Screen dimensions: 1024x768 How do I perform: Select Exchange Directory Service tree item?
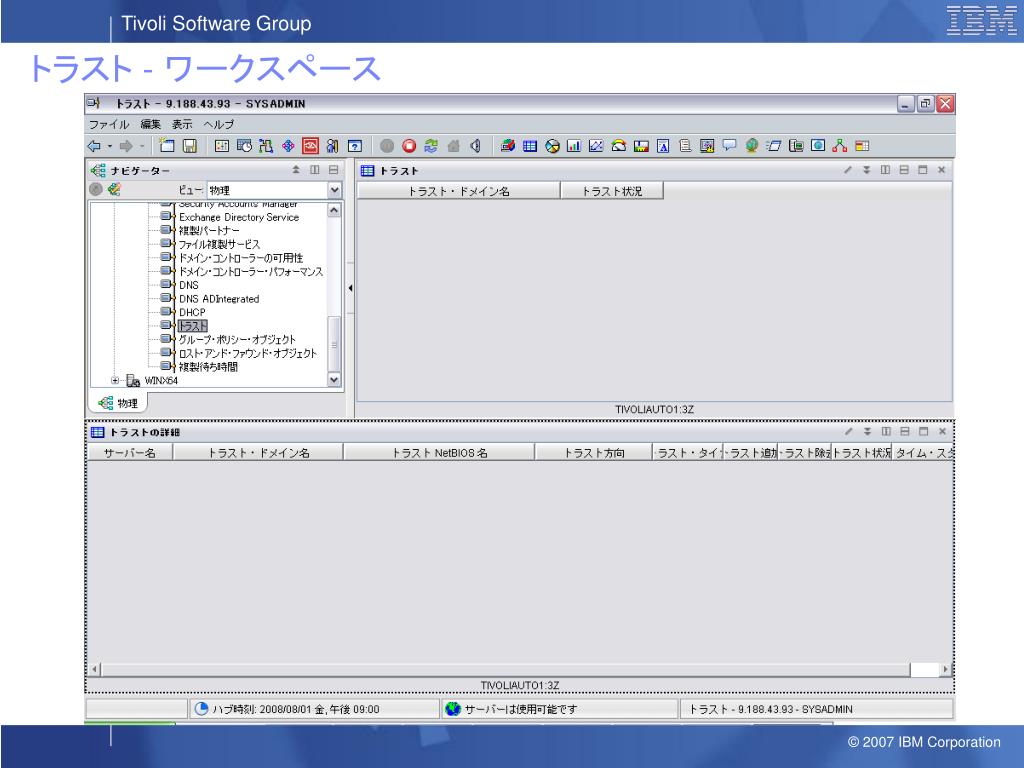239,217
